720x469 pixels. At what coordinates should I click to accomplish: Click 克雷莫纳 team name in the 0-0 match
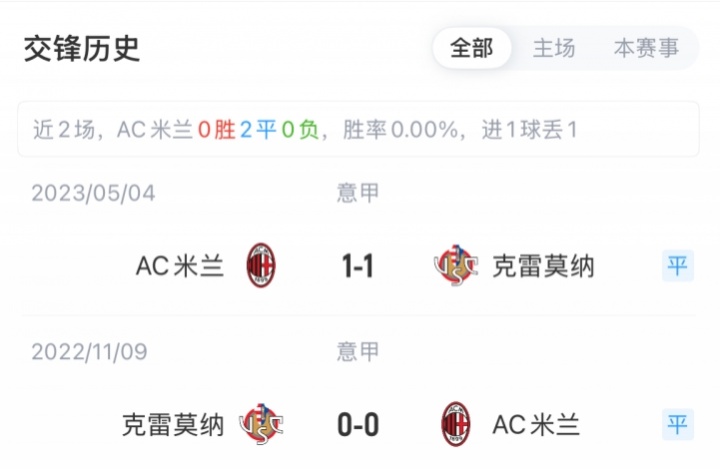click(x=173, y=426)
